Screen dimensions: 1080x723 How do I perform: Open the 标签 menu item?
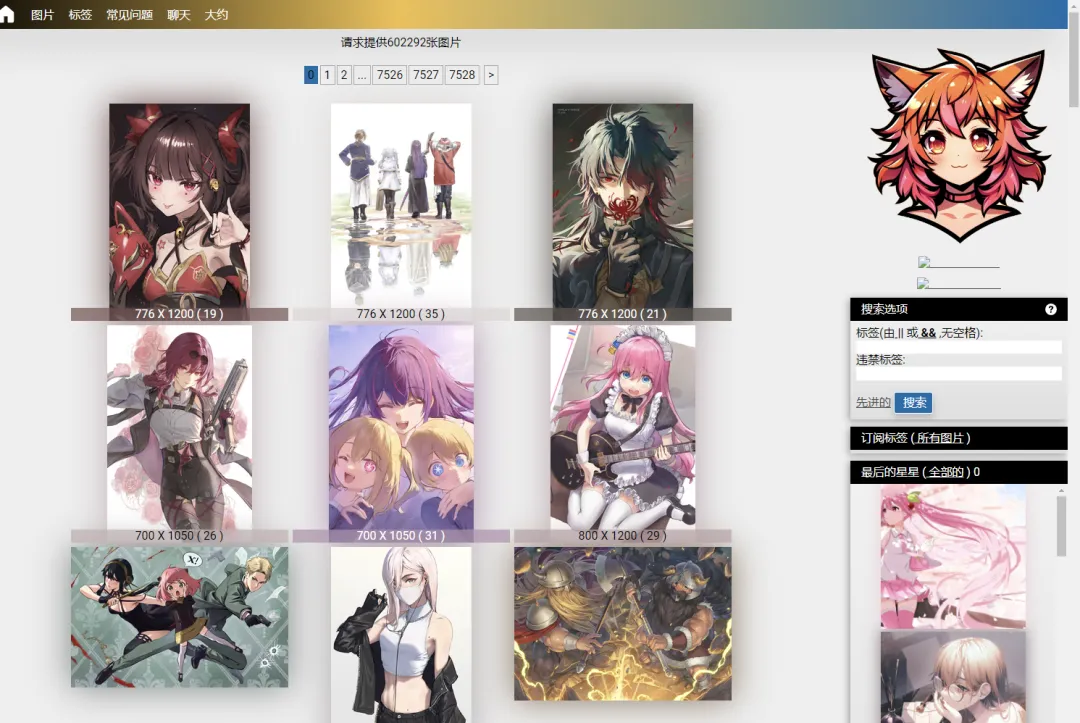coord(80,15)
